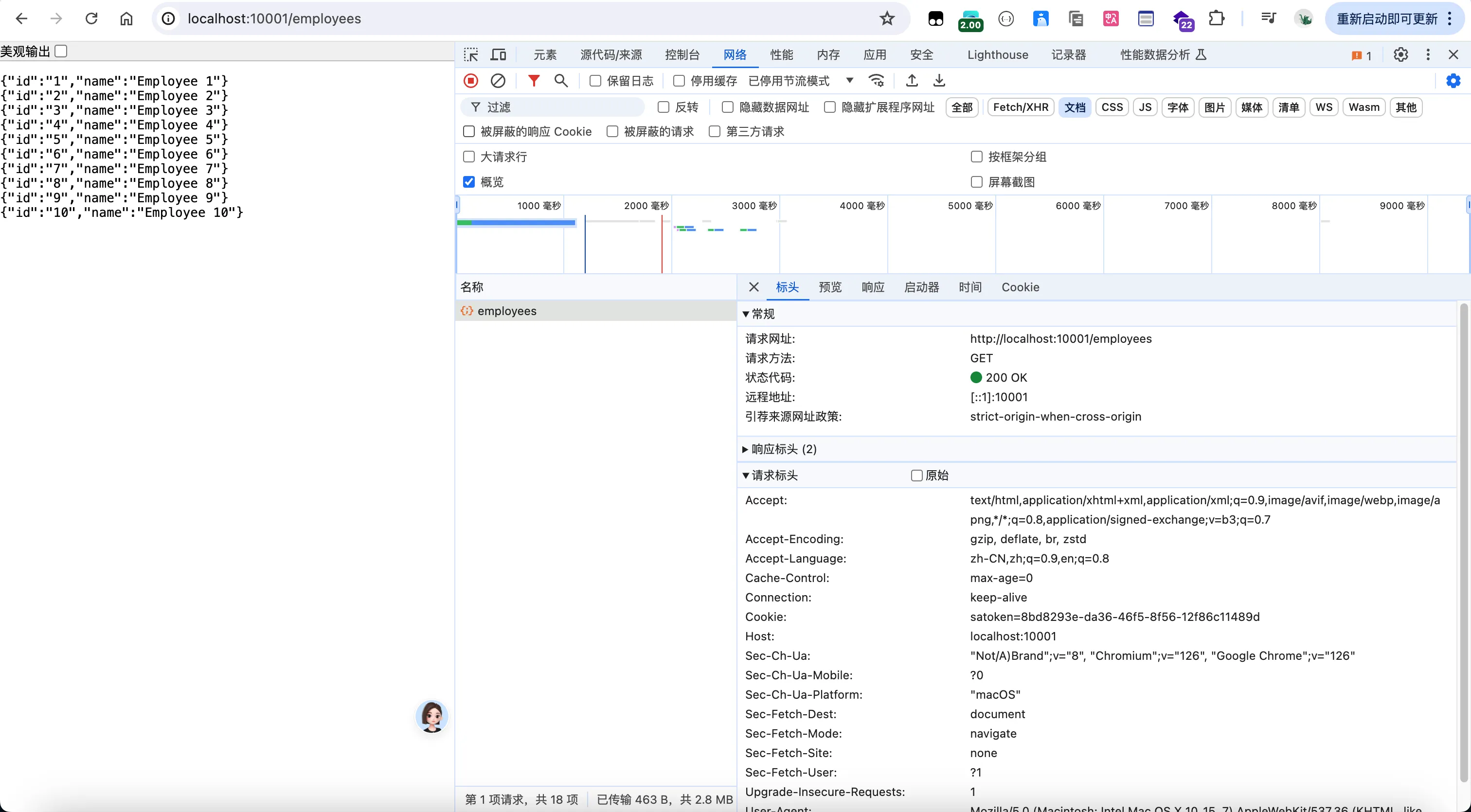Image resolution: width=1471 pixels, height=812 pixels.
Task: Open the Cookie details tab
Action: [x=1020, y=287]
